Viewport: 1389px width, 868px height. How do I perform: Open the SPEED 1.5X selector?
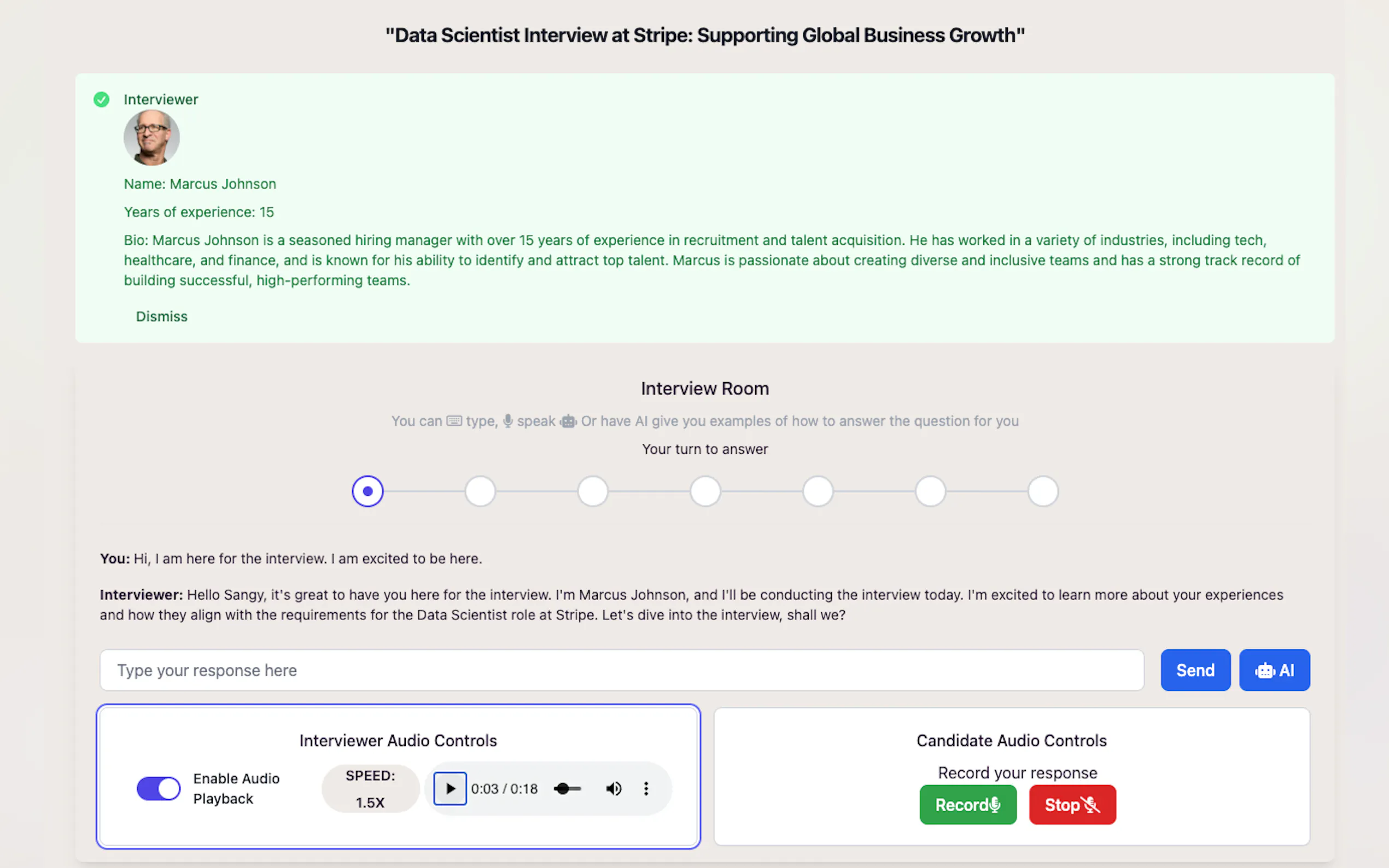point(370,788)
